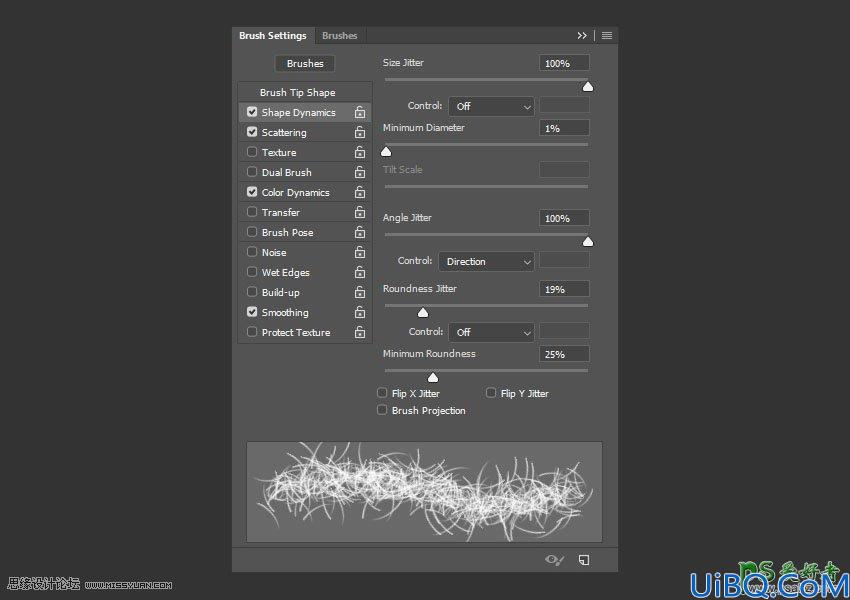Toggle lock icon for Color Dynamics
Screen dimensions: 850x600
coord(360,192)
